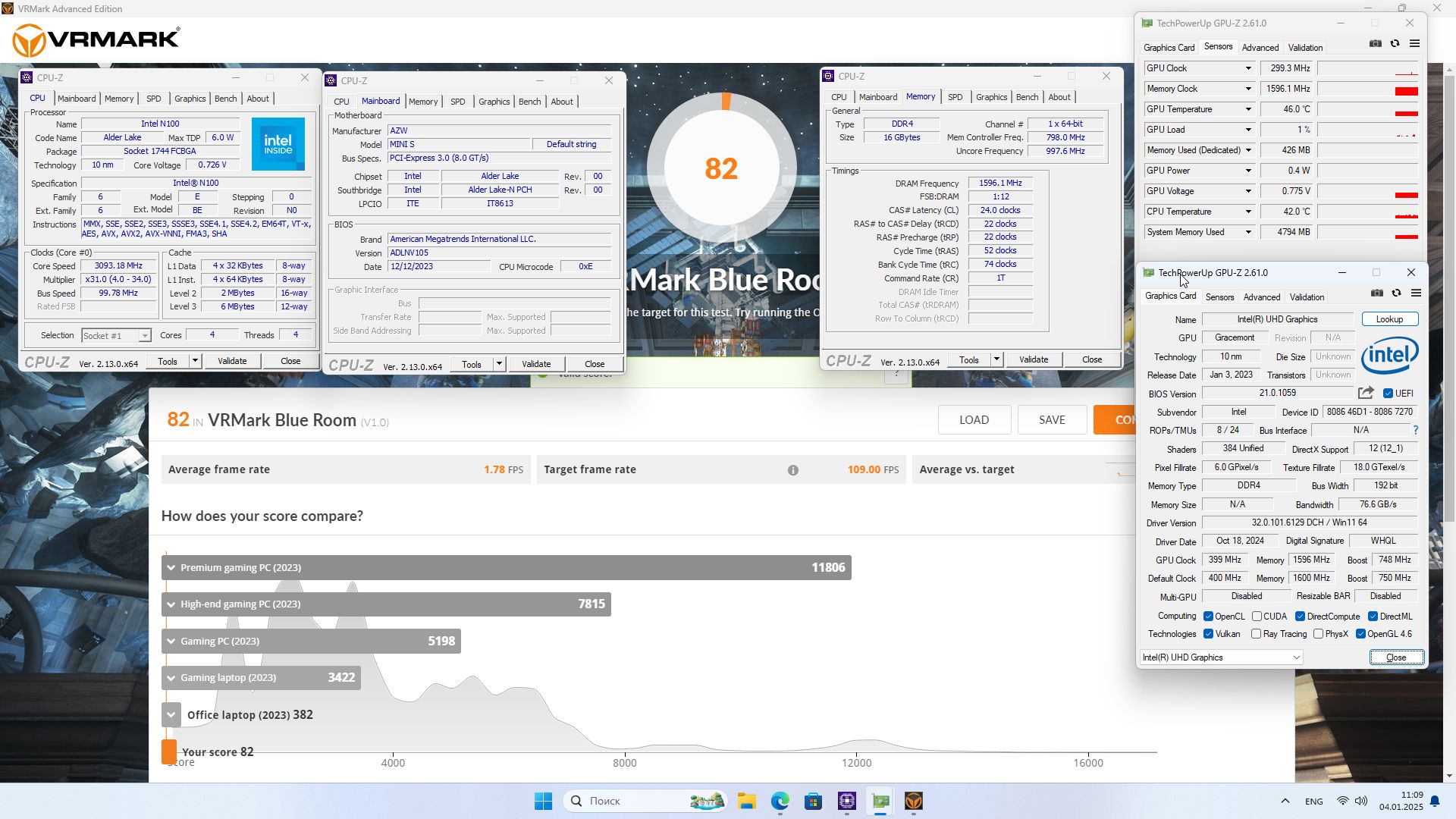Open the Windows Start menu
The width and height of the screenshot is (1456, 819).
[544, 801]
